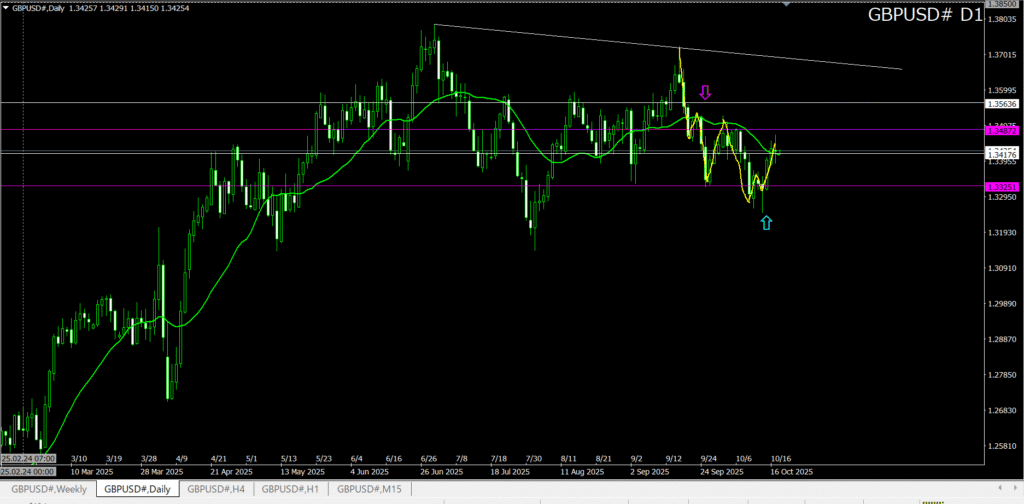Switch to the GBPUSD#,Weekly tab
The height and width of the screenshot is (504, 1024).
(x=46, y=489)
